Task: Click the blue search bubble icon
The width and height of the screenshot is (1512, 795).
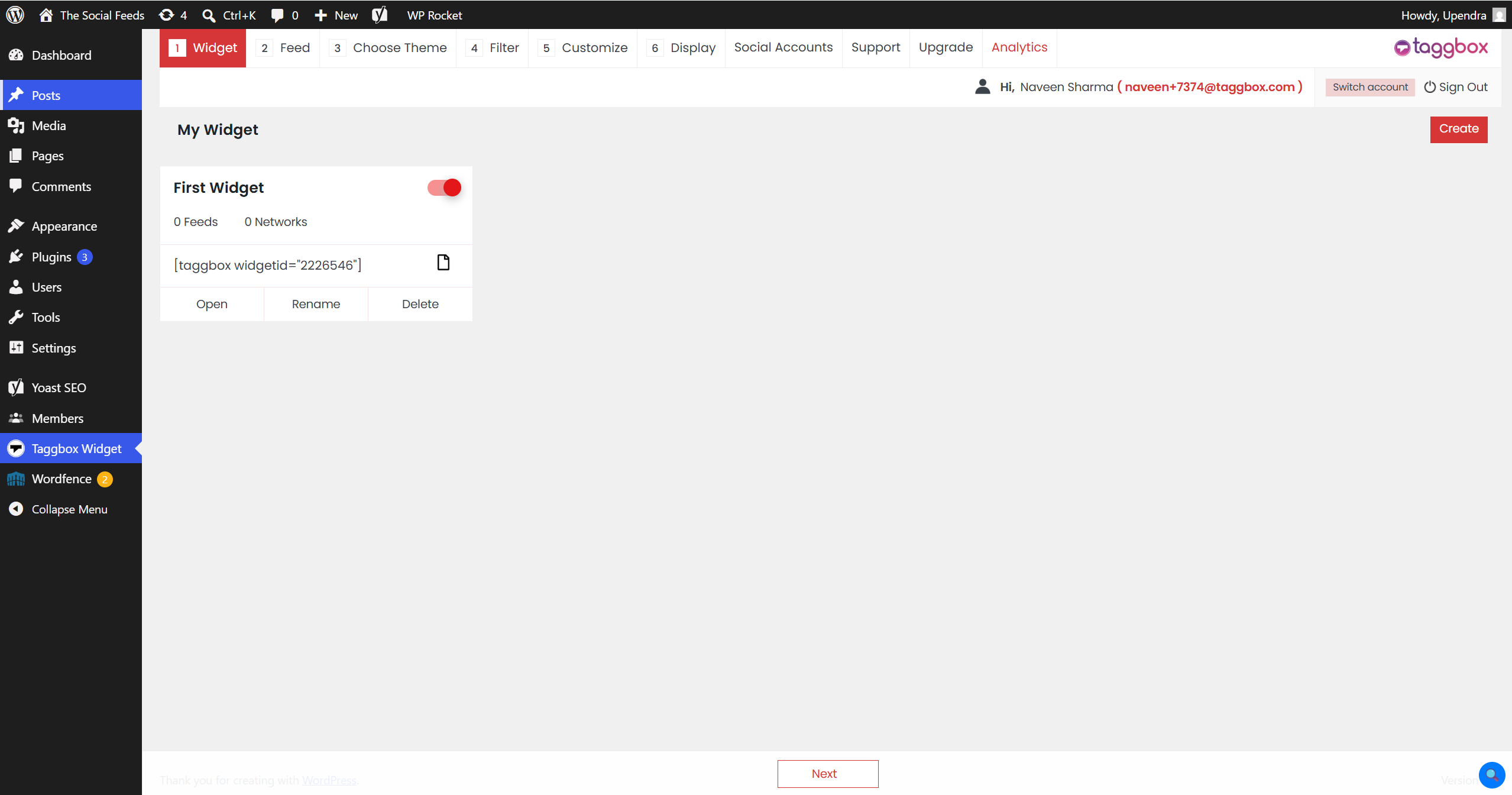Action: 1491,774
